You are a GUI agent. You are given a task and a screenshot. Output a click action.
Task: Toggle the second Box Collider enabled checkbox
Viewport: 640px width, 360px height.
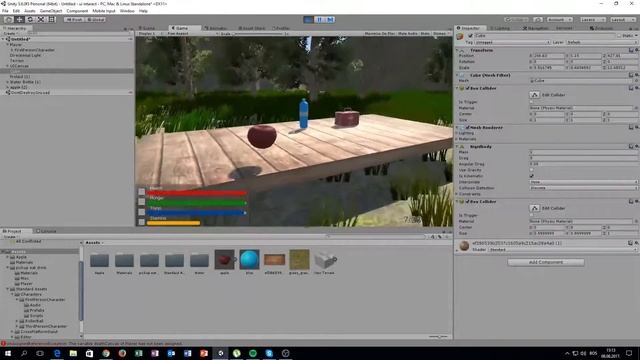(x=468, y=202)
